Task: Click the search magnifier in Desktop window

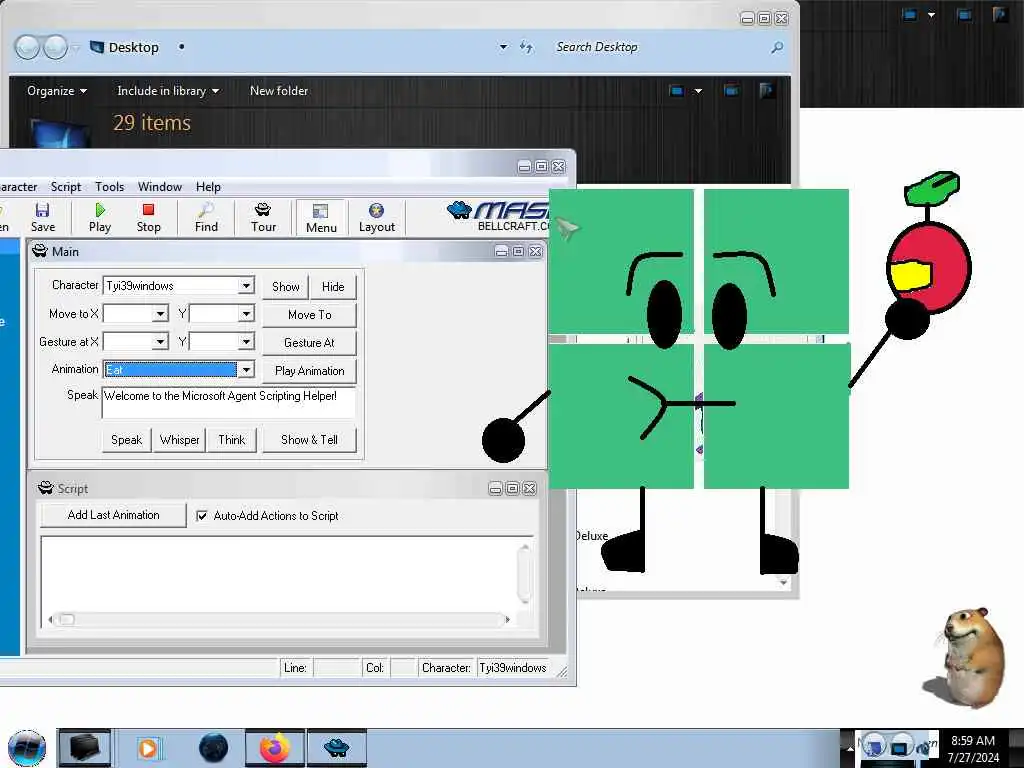Action: [x=776, y=47]
